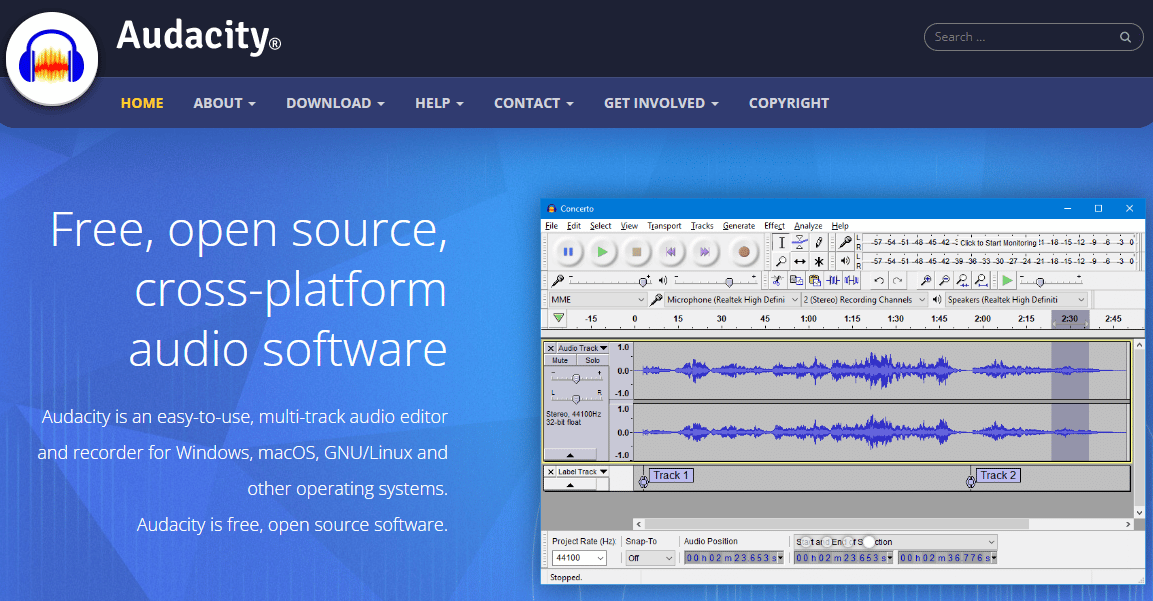Viewport: 1153px width, 601px height.
Task: Click the Pause transport button
Action: click(x=568, y=252)
